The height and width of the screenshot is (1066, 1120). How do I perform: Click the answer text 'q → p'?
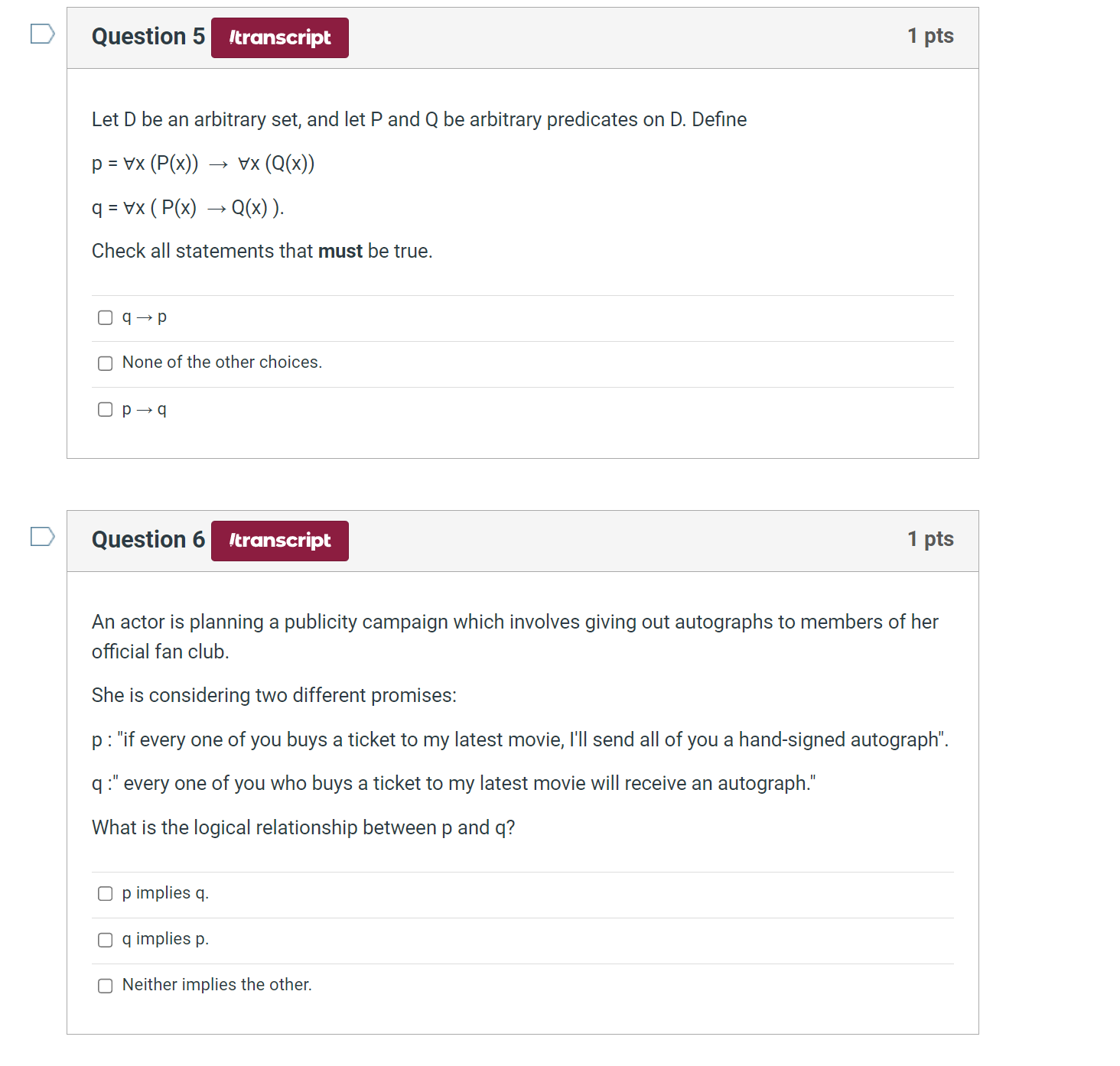144,316
